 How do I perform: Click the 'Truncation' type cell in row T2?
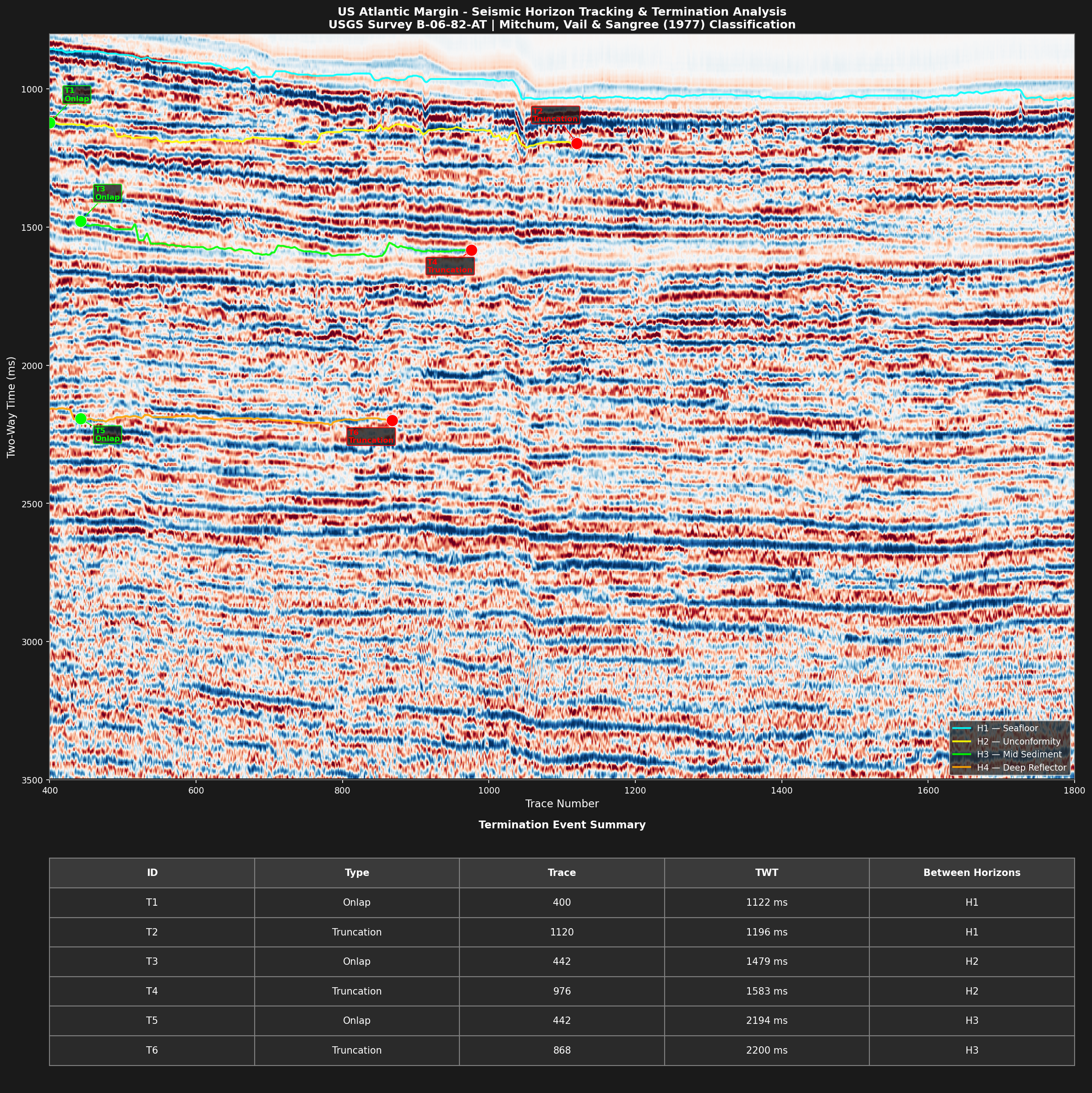coord(357,932)
